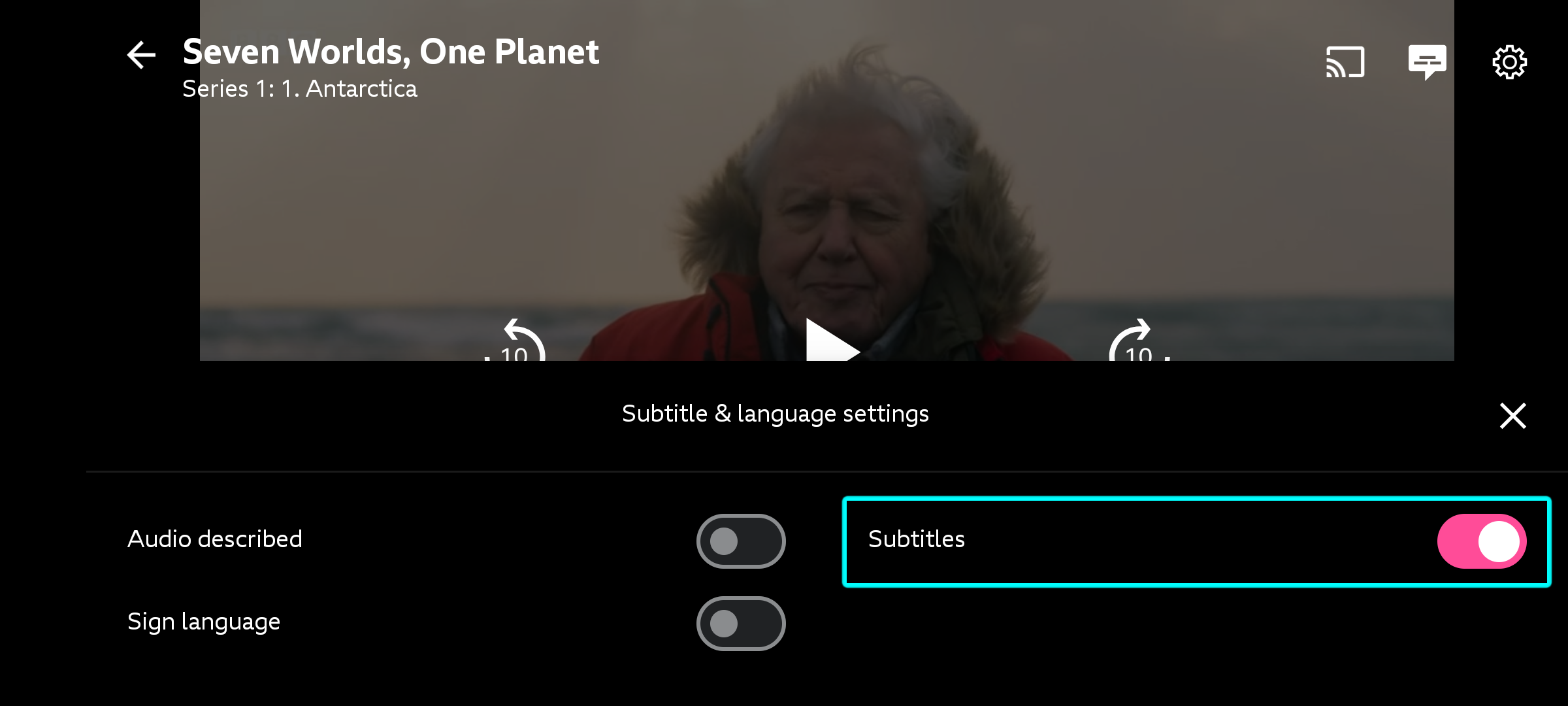The width and height of the screenshot is (1568, 706).
Task: Click the Sign language label text
Action: (x=204, y=621)
